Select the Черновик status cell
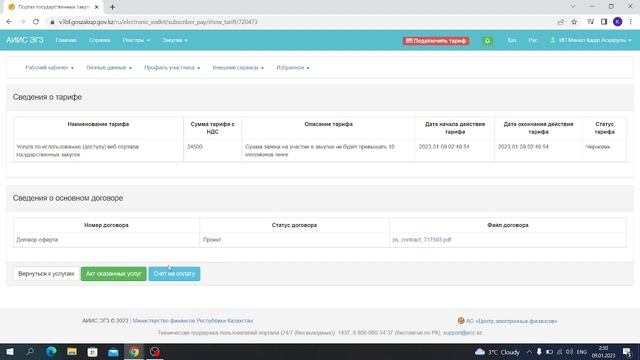This screenshot has height=360, width=640. click(x=604, y=151)
